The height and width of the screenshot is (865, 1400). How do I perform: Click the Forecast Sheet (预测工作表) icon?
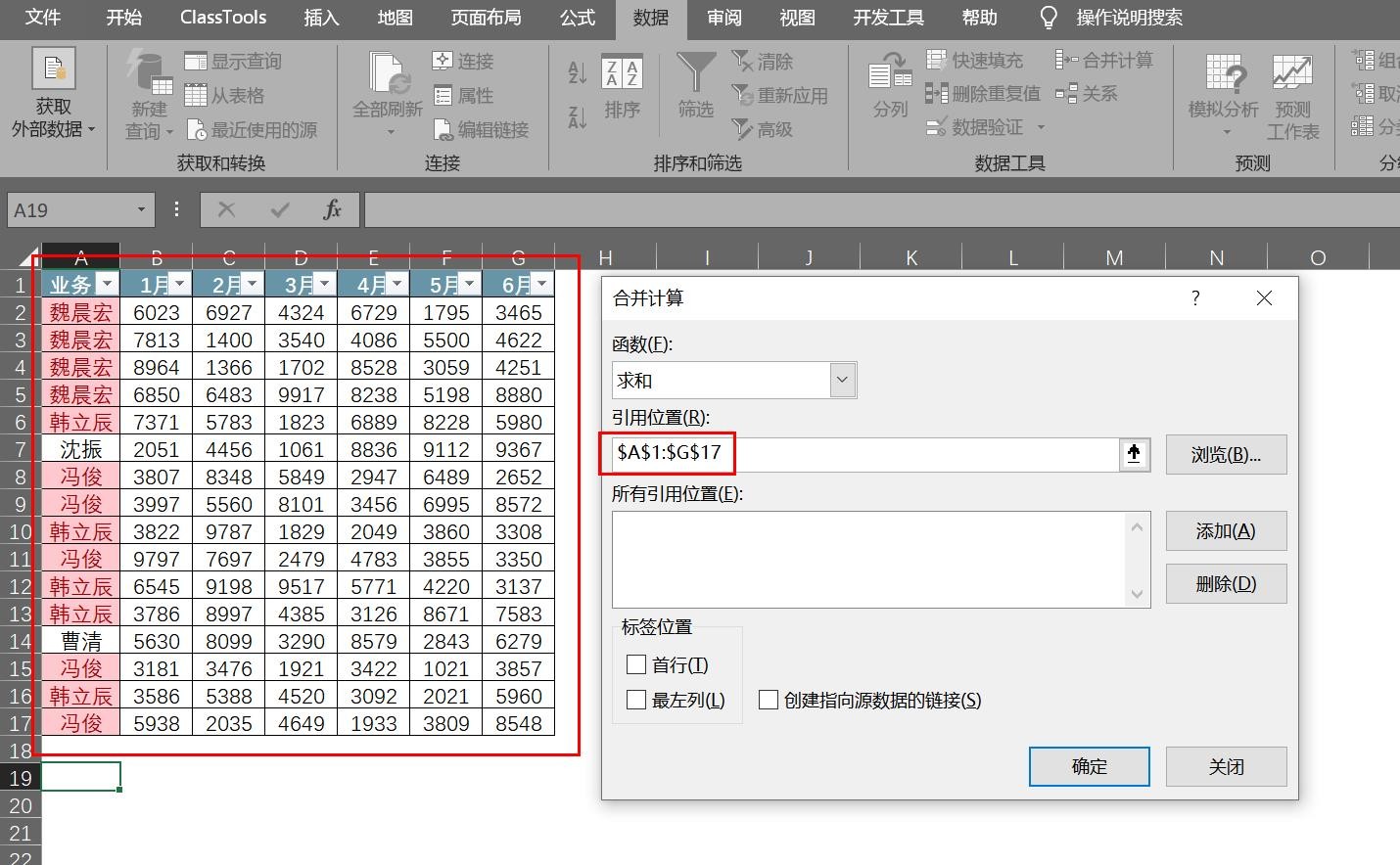tap(1292, 96)
